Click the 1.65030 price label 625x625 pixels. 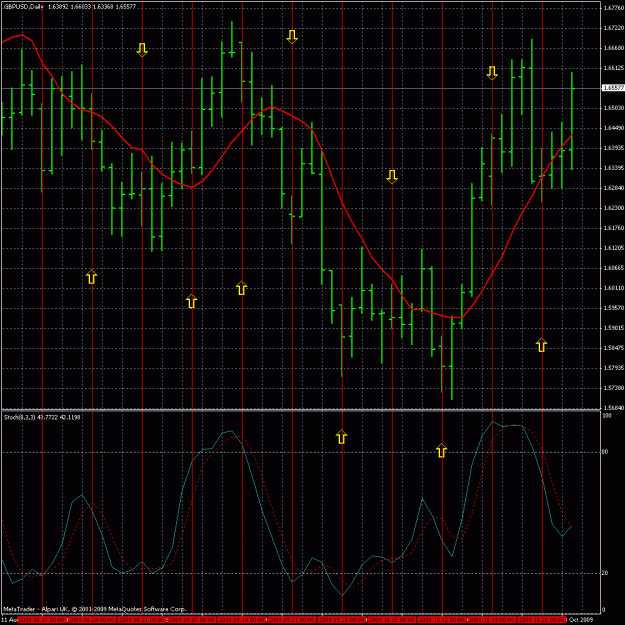(613, 108)
